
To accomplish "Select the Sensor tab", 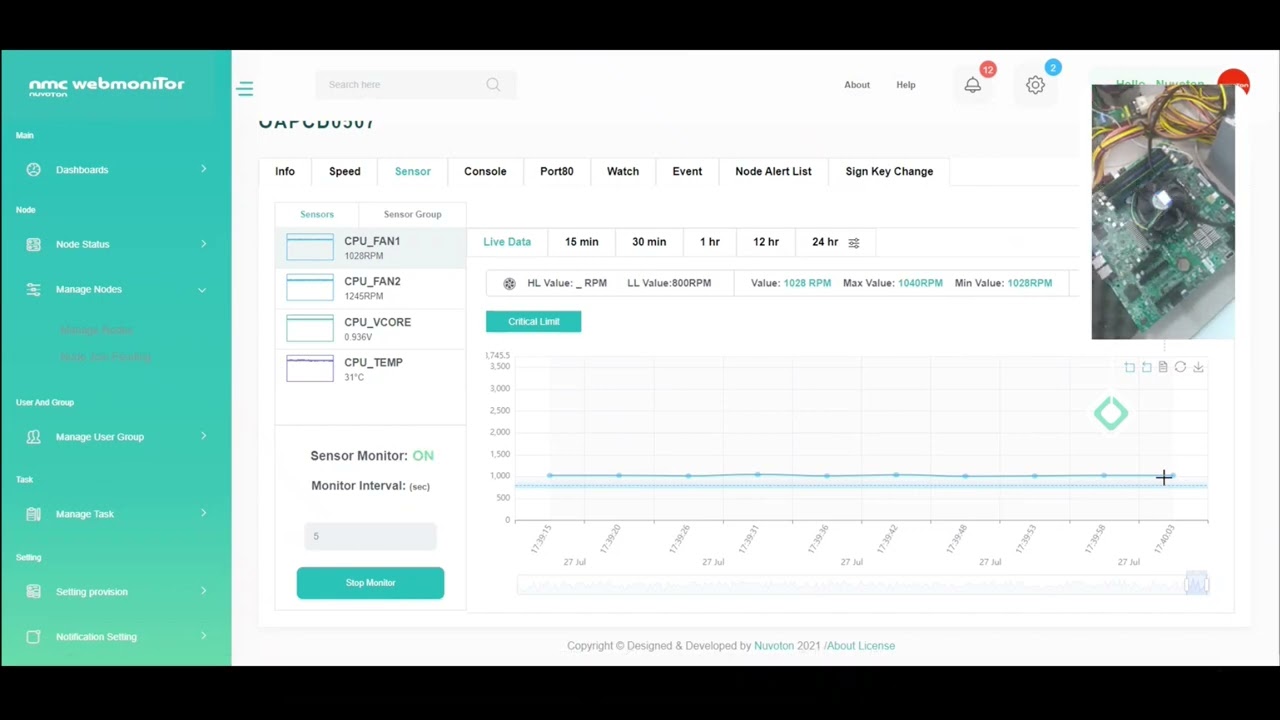I will click(x=413, y=171).
